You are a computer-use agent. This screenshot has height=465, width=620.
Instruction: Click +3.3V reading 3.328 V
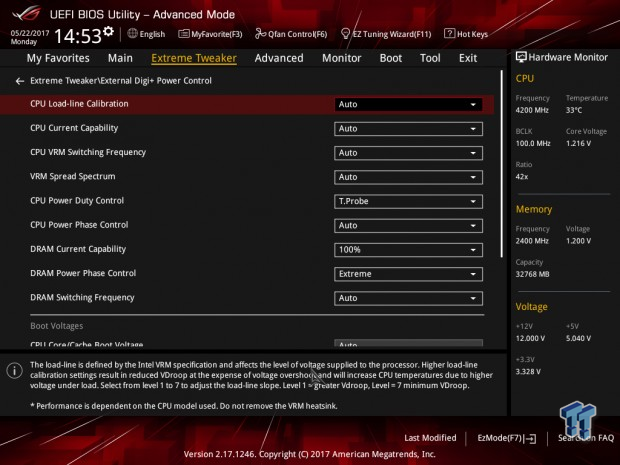[x=528, y=372]
